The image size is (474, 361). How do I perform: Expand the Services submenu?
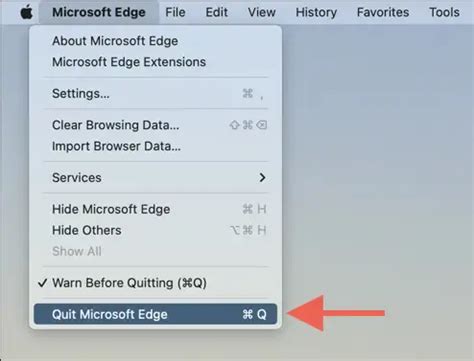(155, 178)
